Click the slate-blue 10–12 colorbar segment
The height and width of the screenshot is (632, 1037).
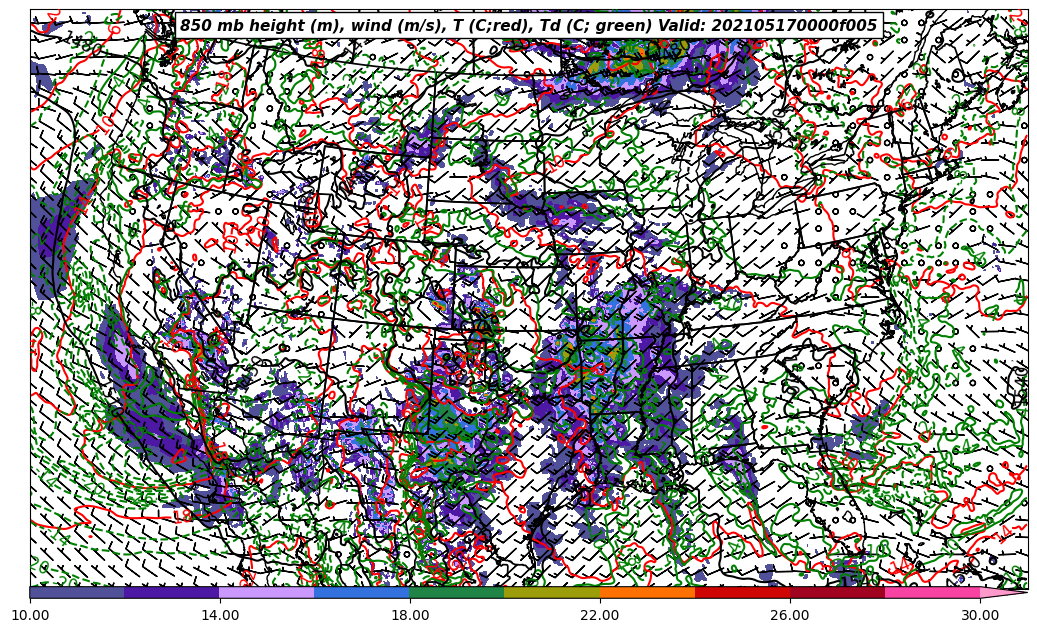(x=77, y=592)
